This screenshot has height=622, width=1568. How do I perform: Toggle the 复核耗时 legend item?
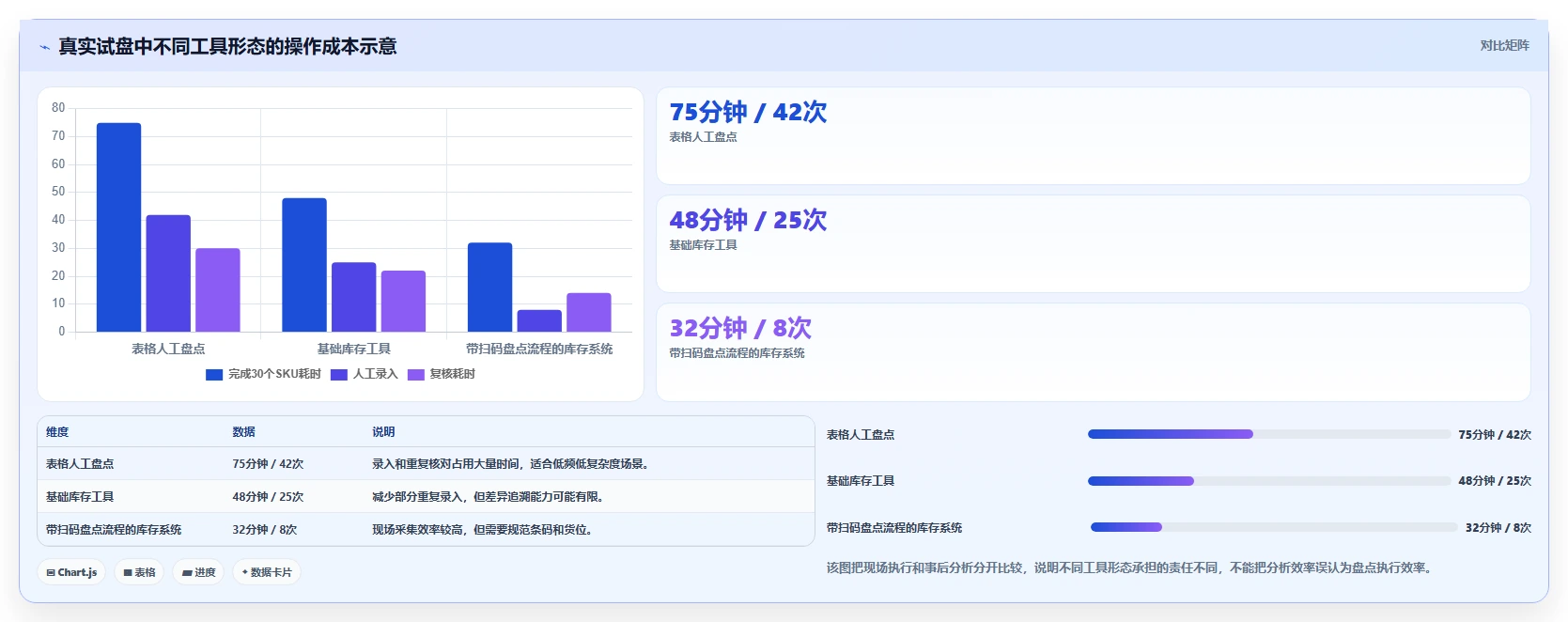click(442, 374)
